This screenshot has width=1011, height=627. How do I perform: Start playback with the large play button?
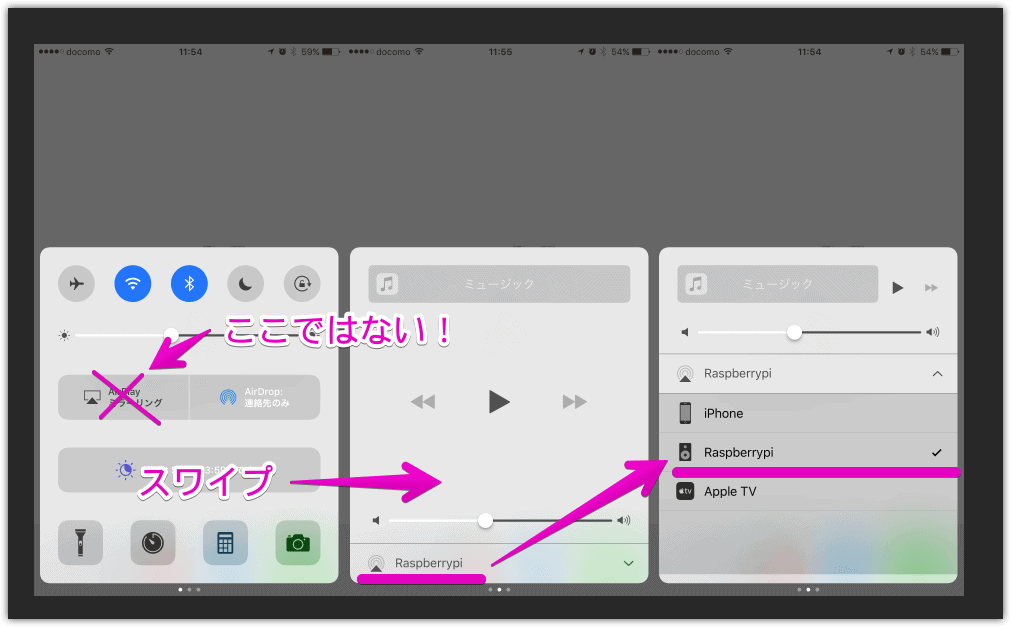(x=499, y=401)
